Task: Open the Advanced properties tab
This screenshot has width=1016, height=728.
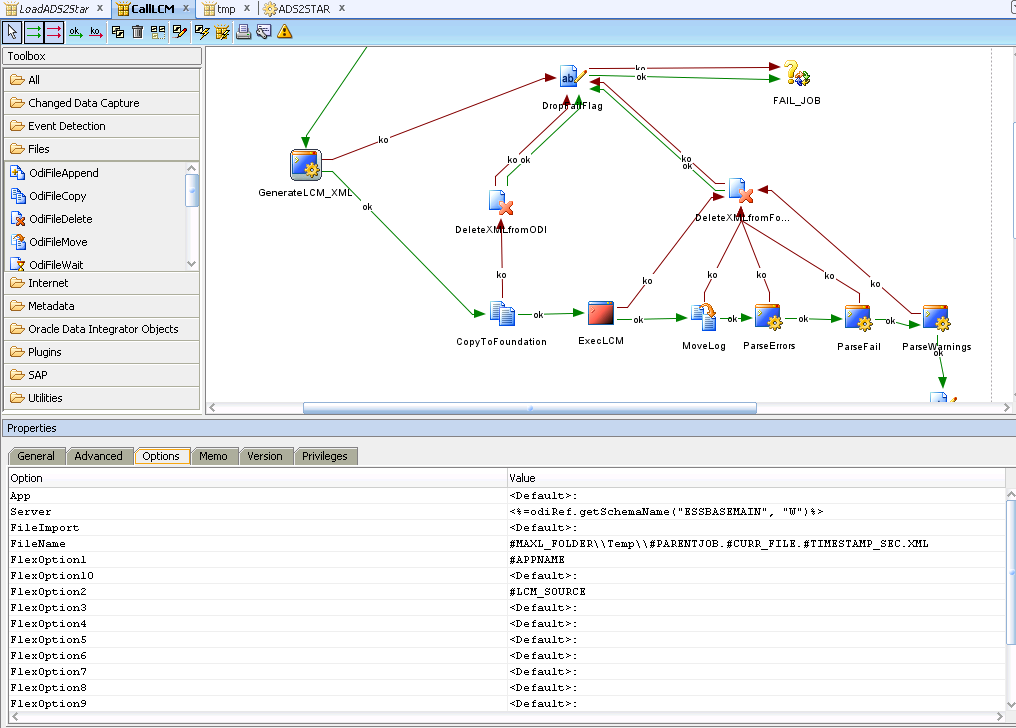Action: [x=98, y=456]
